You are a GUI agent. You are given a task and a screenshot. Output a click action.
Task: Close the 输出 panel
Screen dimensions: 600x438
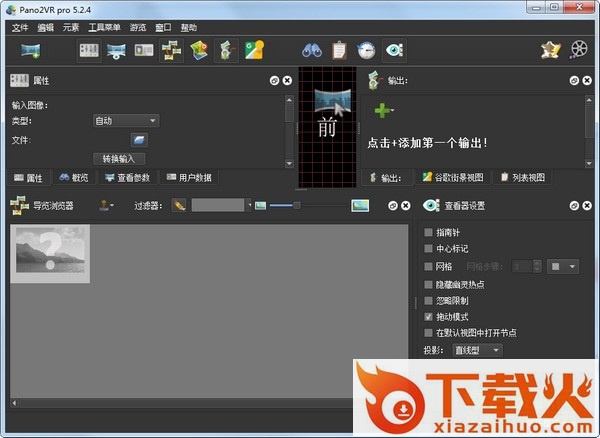[x=587, y=80]
